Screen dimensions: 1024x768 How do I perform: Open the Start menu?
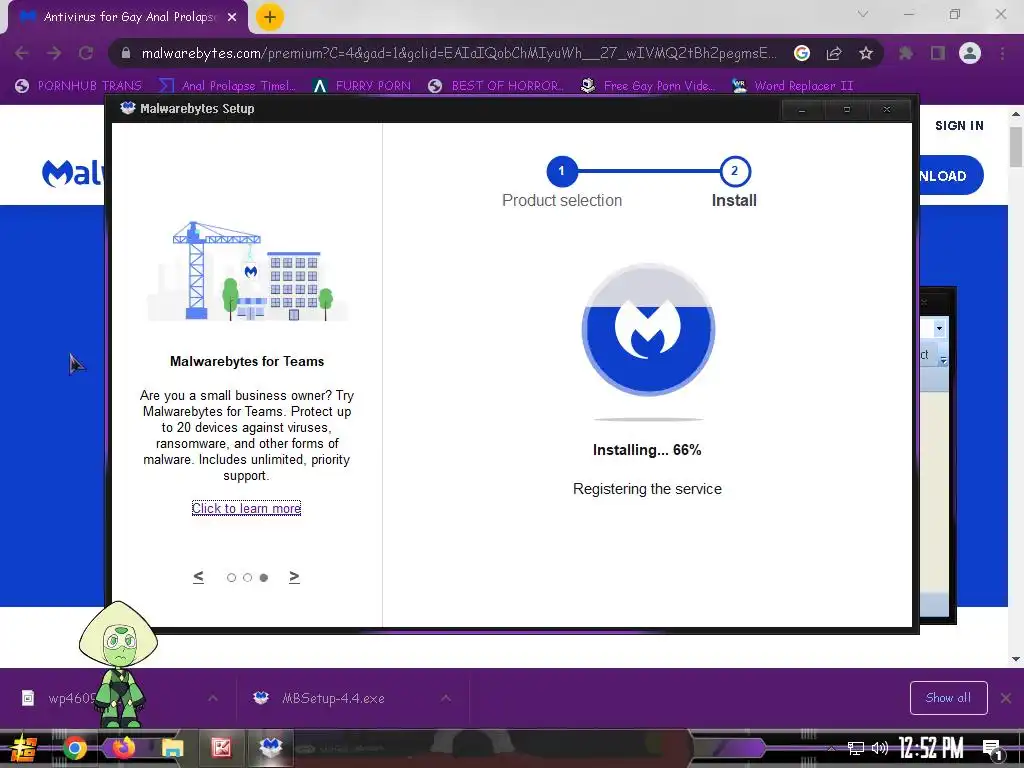[x=23, y=748]
